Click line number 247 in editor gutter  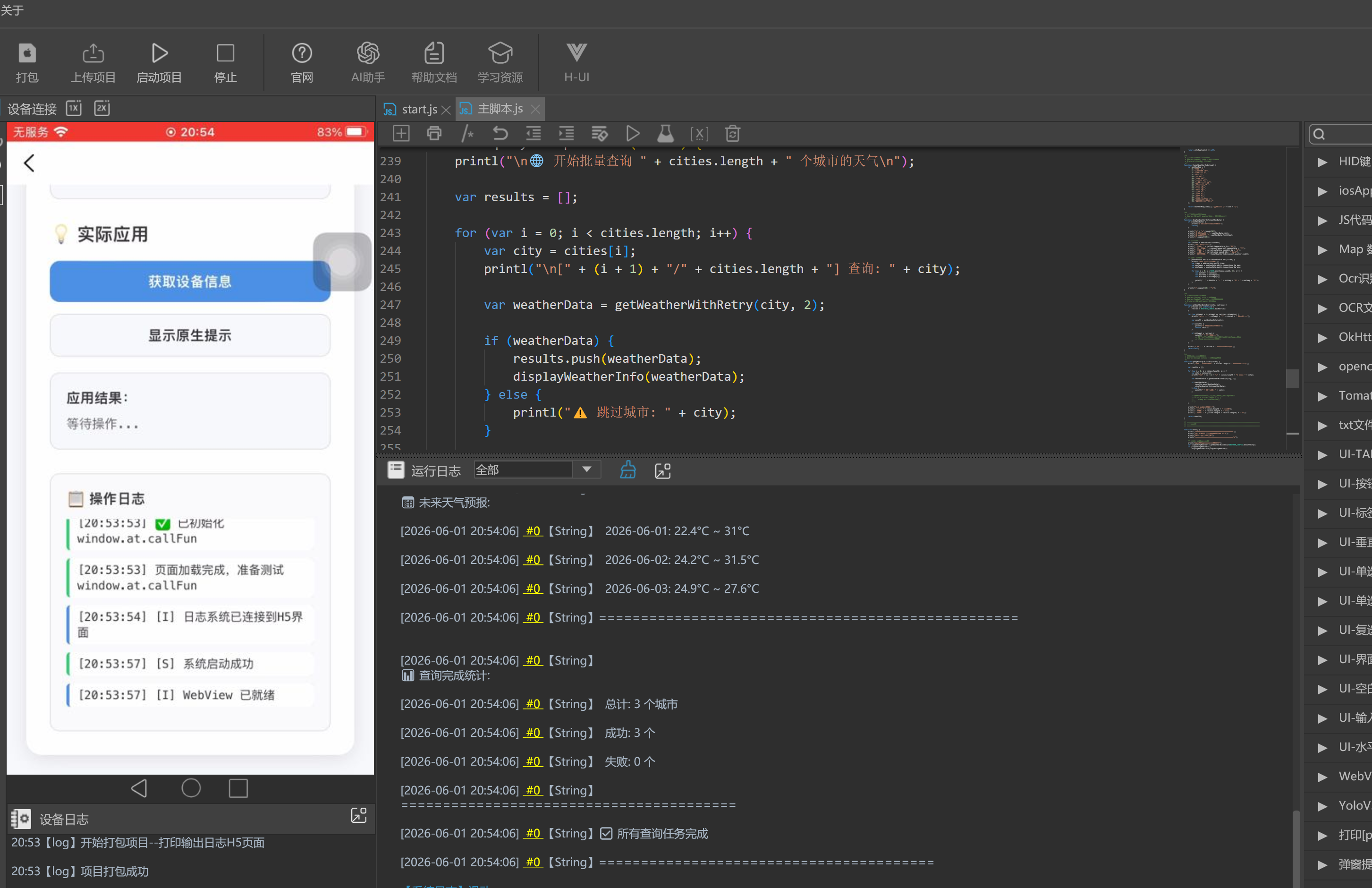[390, 305]
